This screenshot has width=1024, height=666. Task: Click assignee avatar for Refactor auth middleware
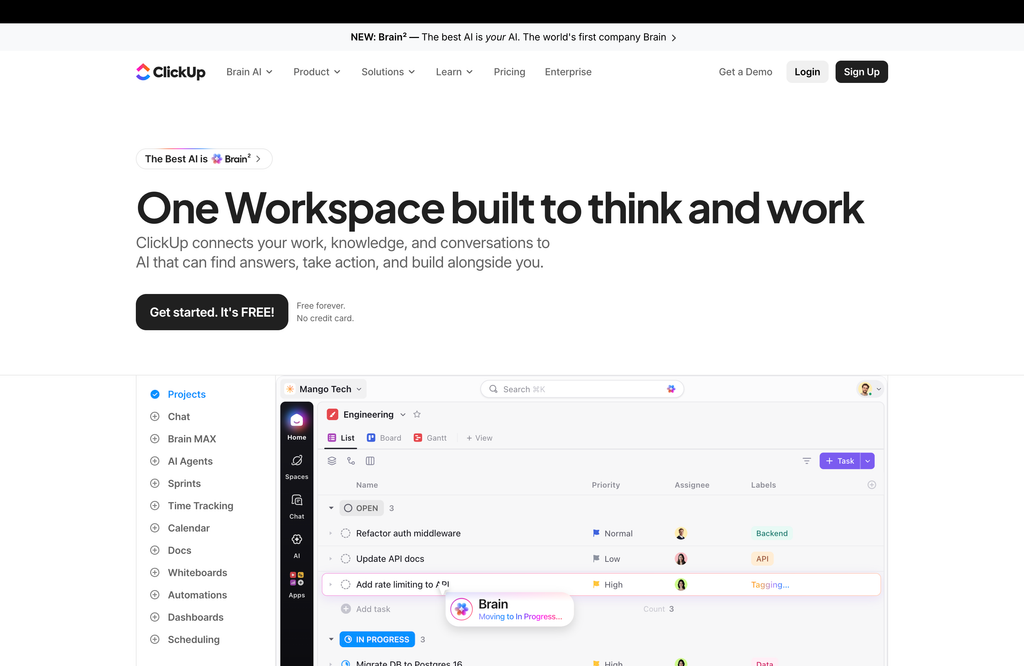coord(680,533)
